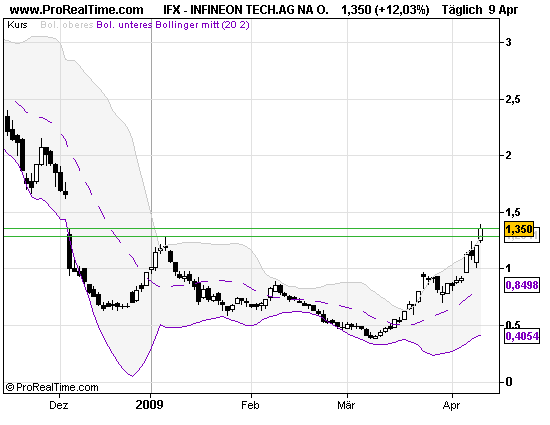Screen dimensions: 550x425
Task: Click the IFX - INFINEON TECH.AG NA O. title
Action: (246, 10)
